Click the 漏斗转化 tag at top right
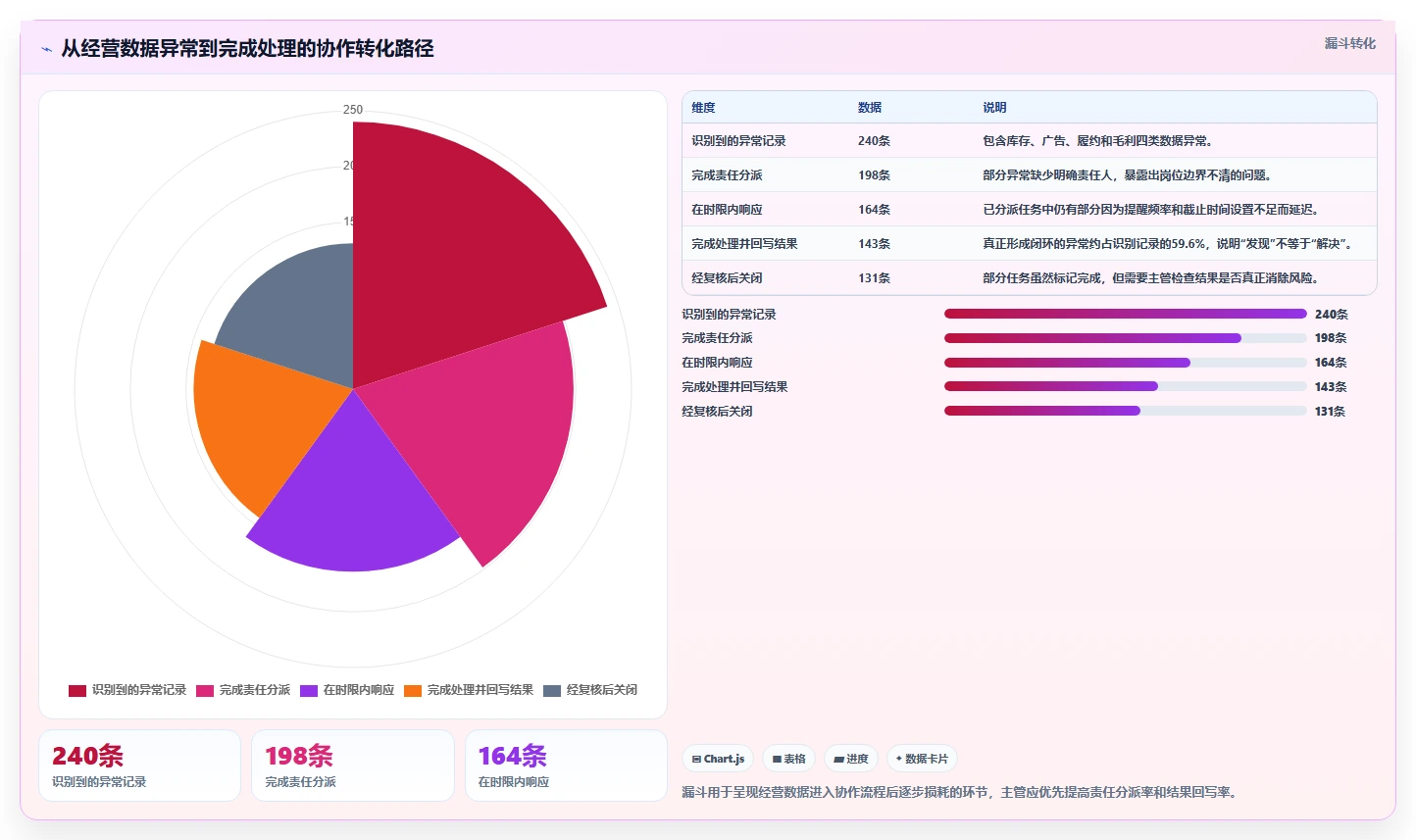 [x=1349, y=43]
